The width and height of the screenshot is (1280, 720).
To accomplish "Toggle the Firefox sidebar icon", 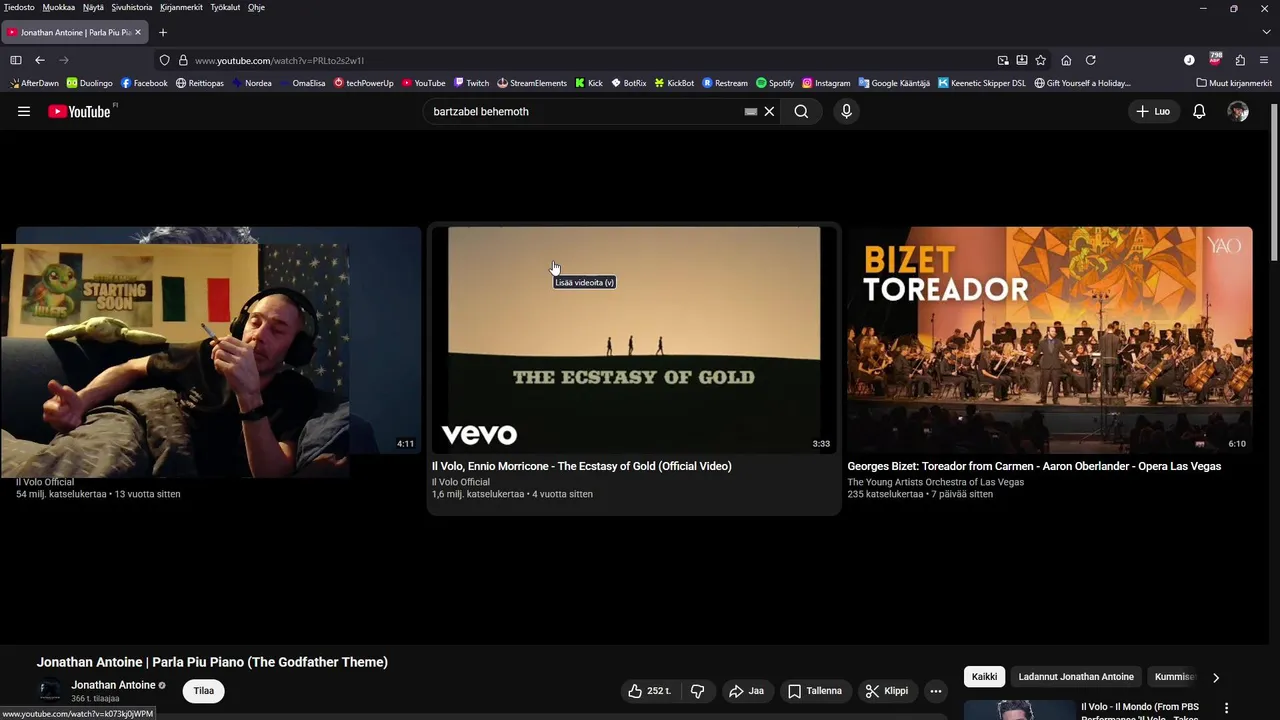I will (x=16, y=60).
